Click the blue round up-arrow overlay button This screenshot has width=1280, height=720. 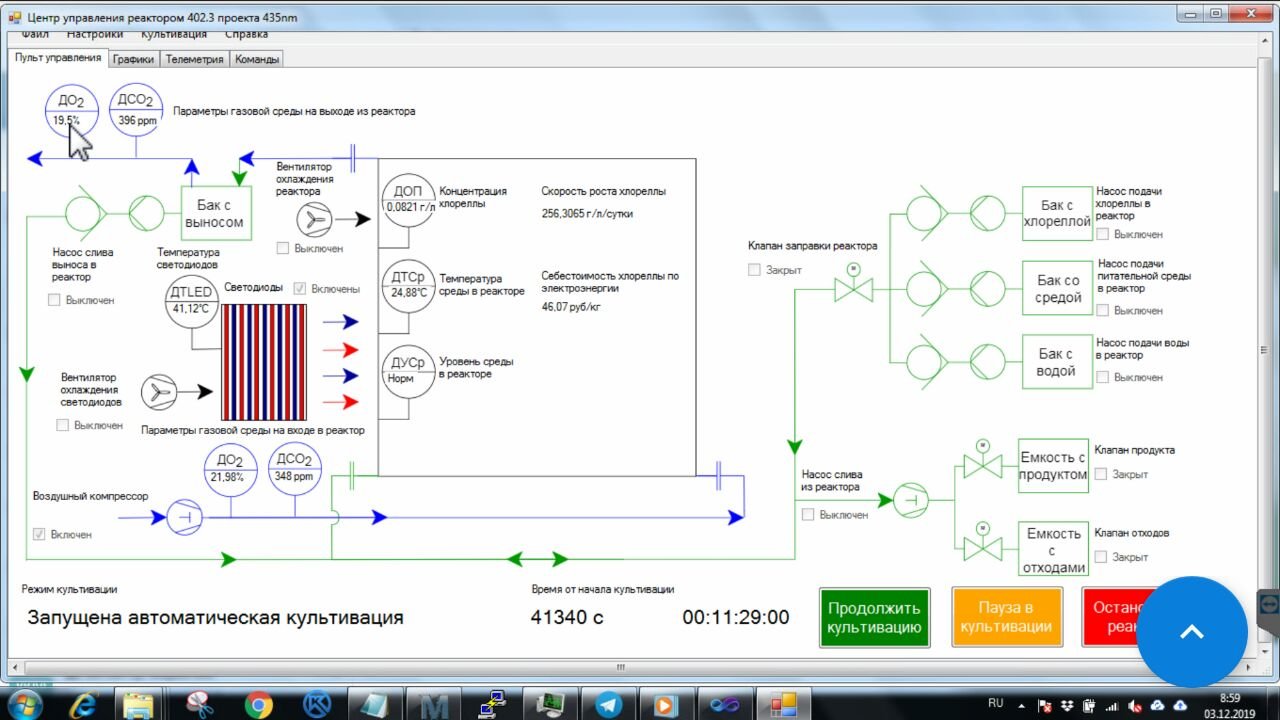pos(1192,631)
